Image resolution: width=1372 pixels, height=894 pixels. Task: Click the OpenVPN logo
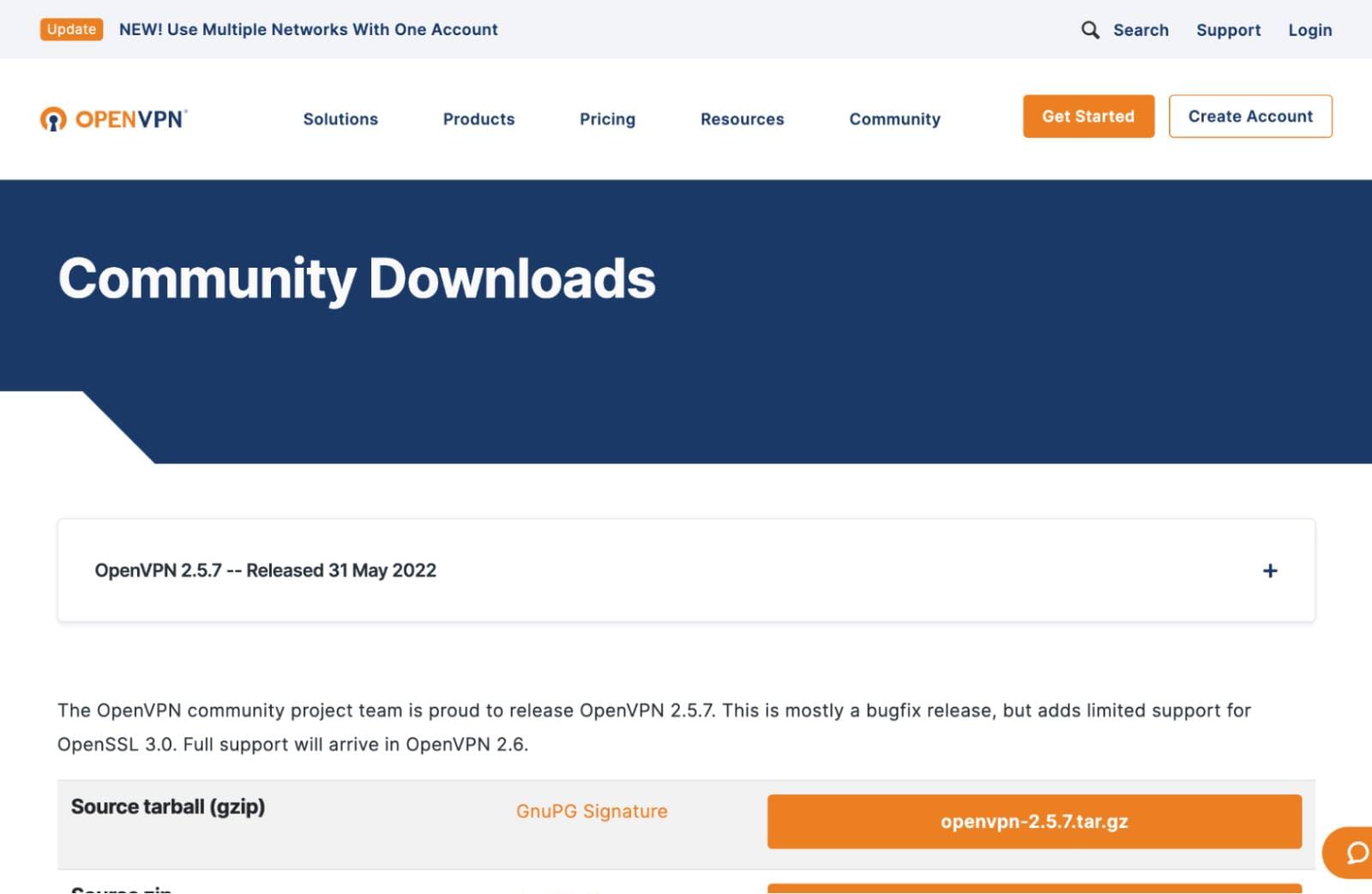point(113,118)
